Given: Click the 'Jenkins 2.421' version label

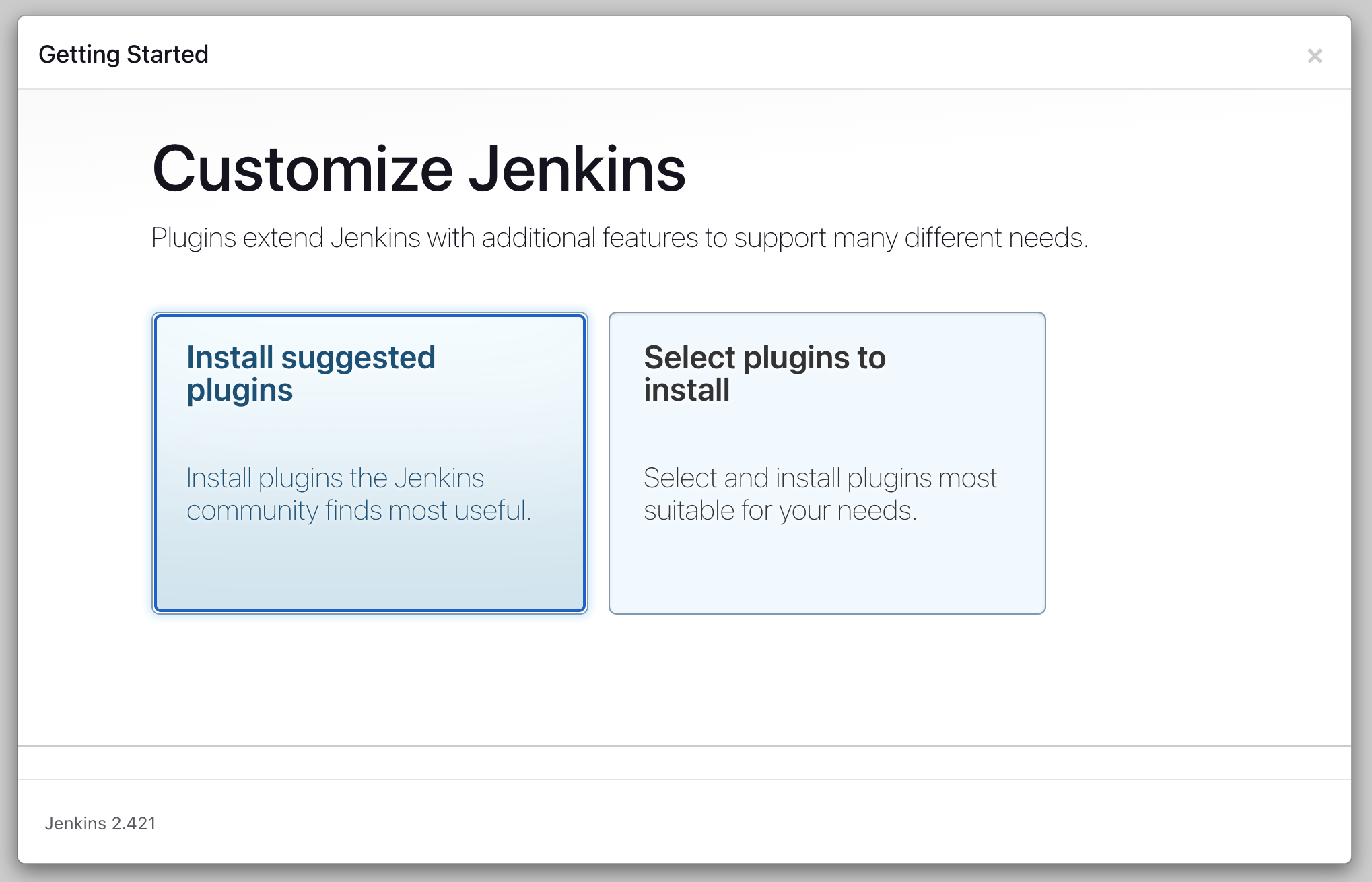Looking at the screenshot, I should (100, 823).
